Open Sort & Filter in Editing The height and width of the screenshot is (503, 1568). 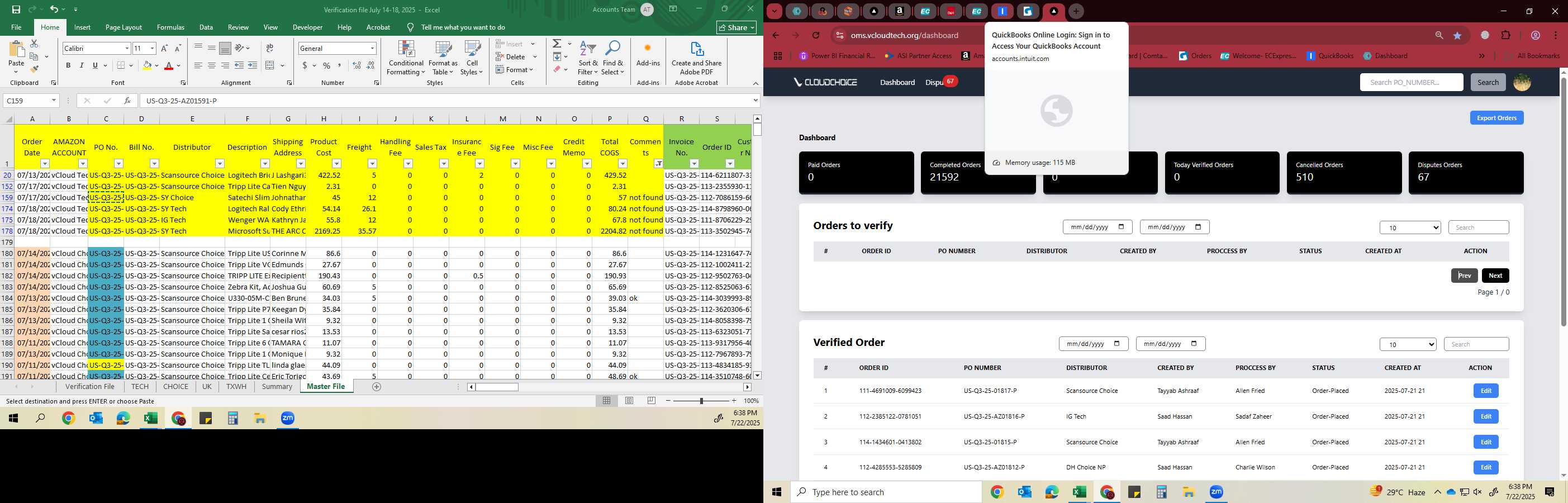(588, 59)
